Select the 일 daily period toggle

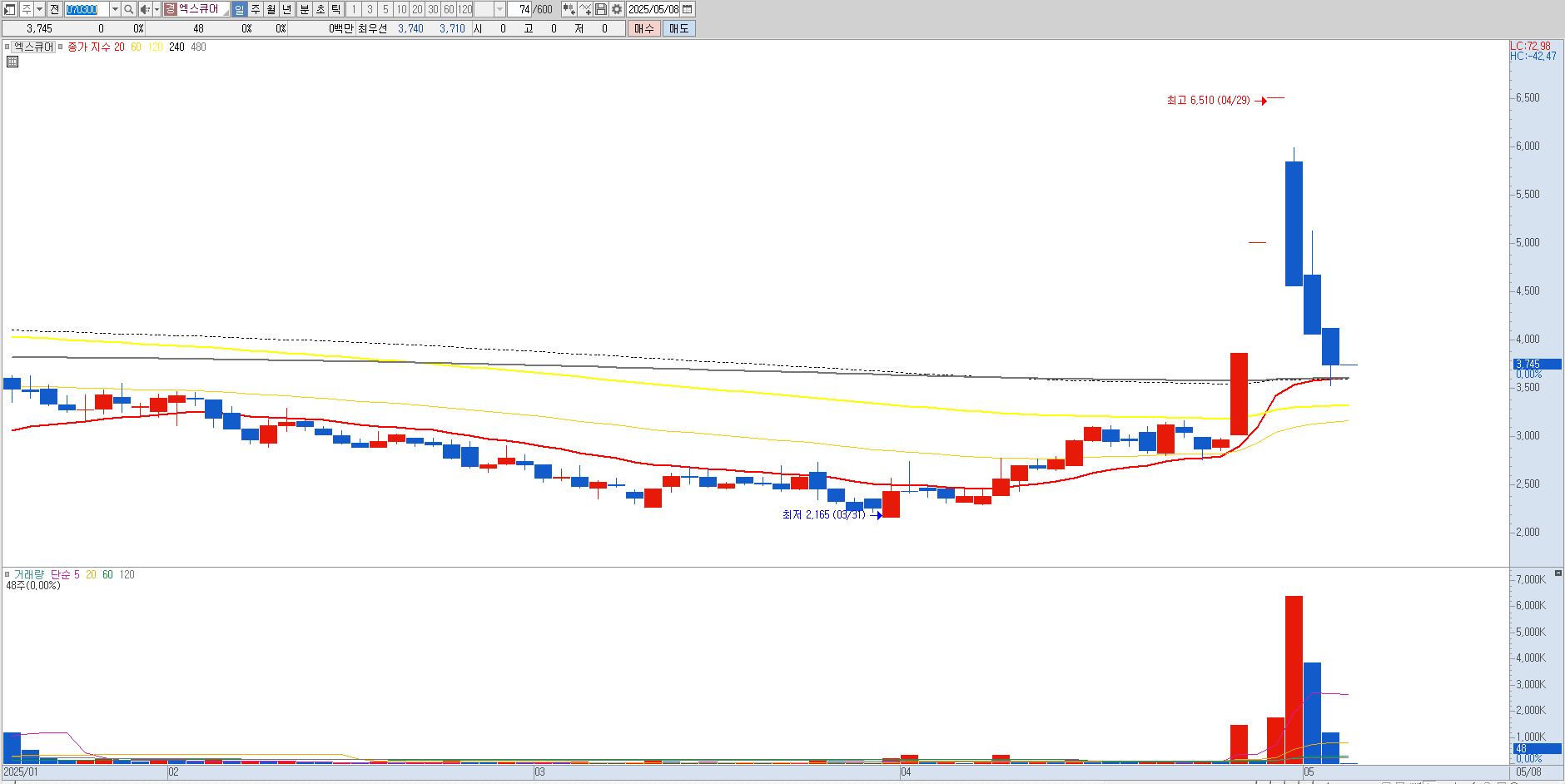(240, 9)
